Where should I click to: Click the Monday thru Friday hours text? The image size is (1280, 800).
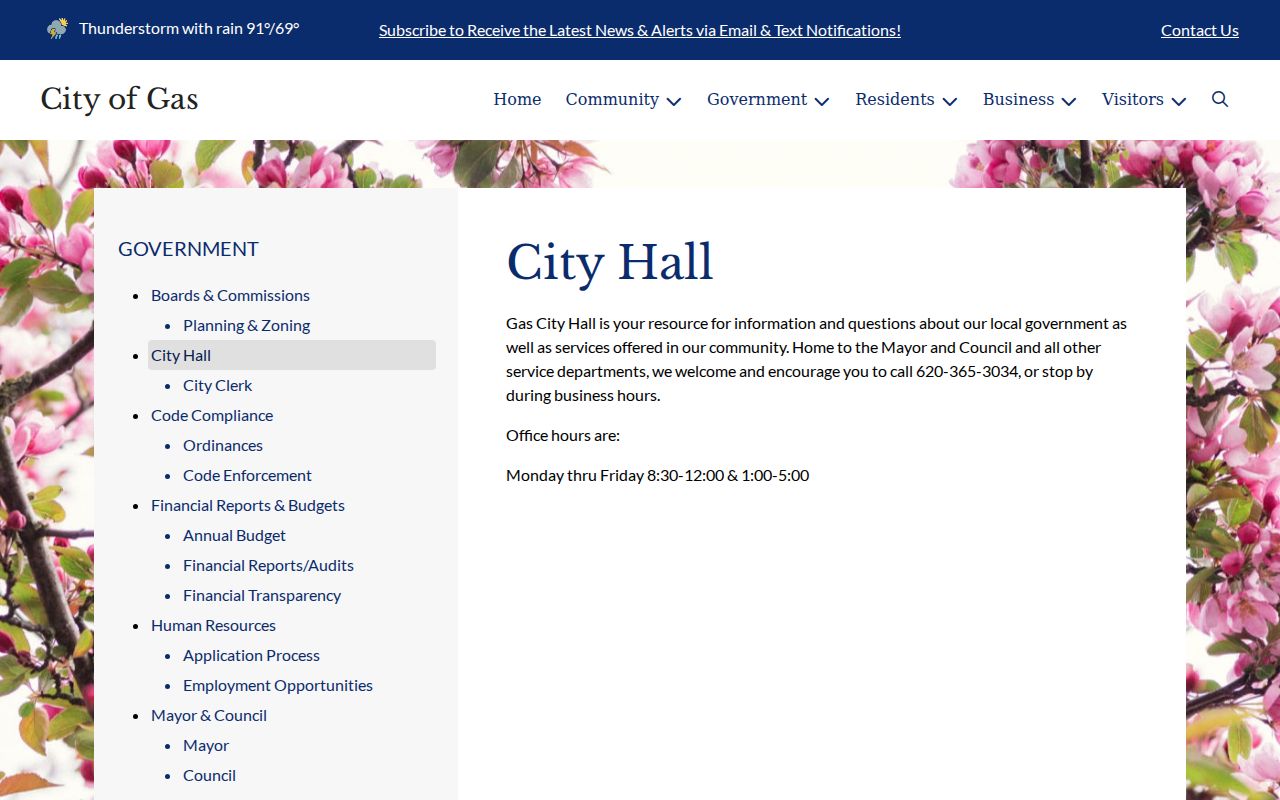coord(657,475)
